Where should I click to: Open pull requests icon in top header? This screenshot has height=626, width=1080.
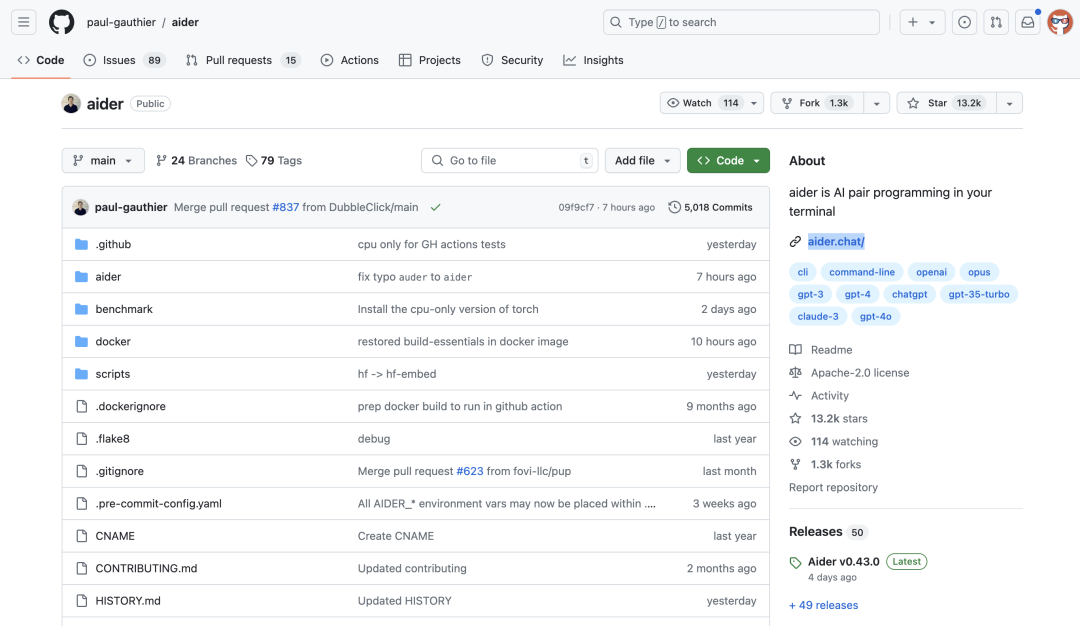pyautogui.click(x=995, y=22)
